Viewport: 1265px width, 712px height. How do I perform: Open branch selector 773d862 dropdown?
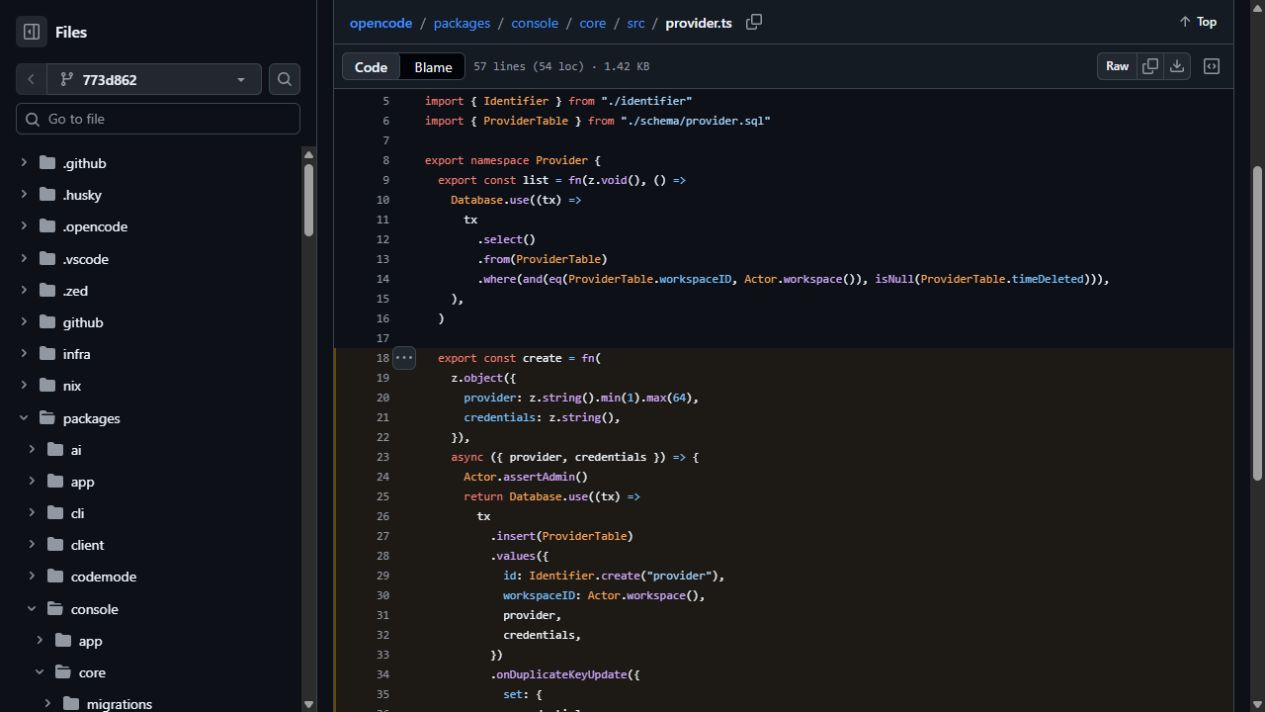pyautogui.click(x=153, y=79)
